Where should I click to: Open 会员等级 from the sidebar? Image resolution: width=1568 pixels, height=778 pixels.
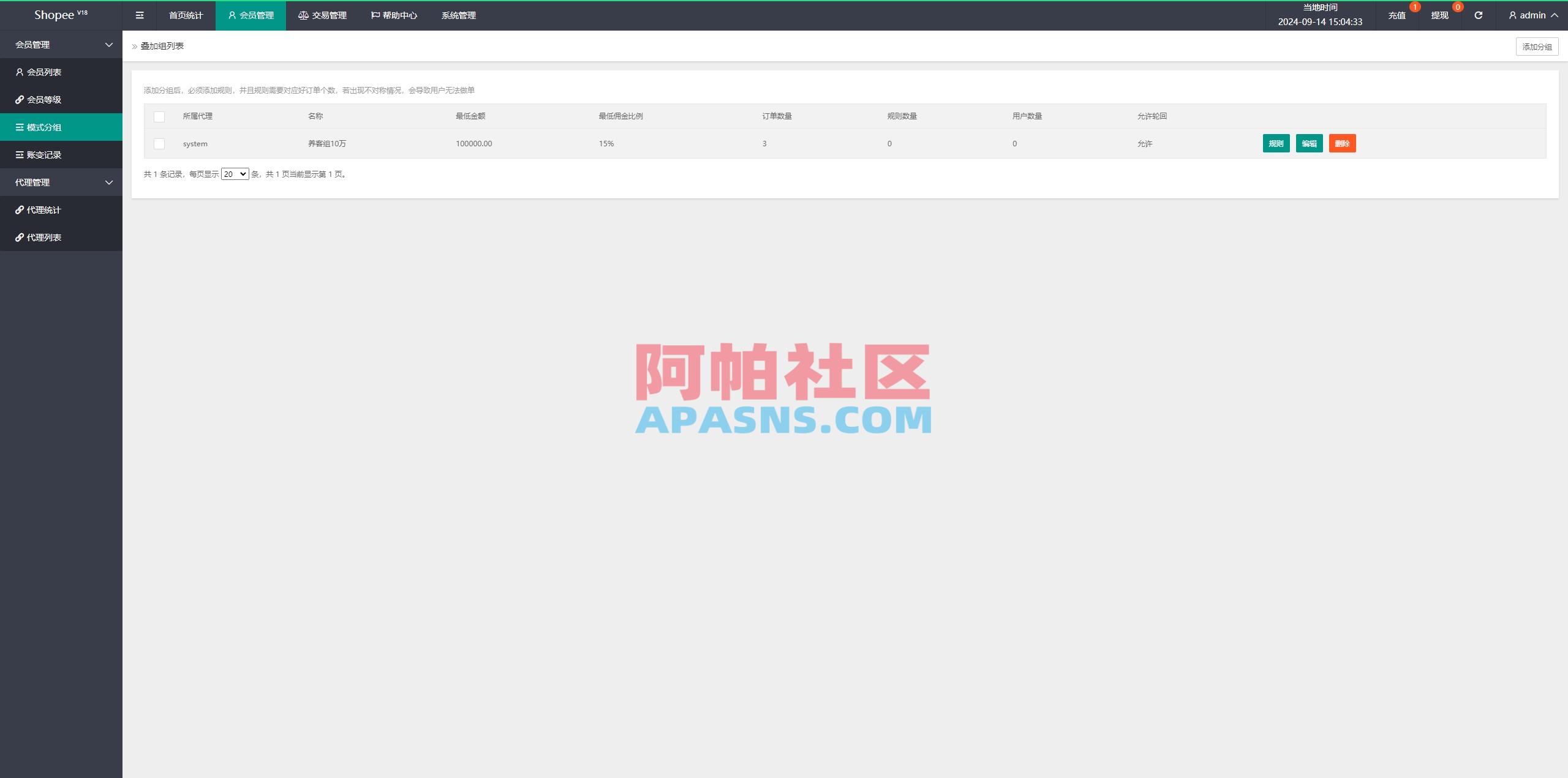pos(43,99)
